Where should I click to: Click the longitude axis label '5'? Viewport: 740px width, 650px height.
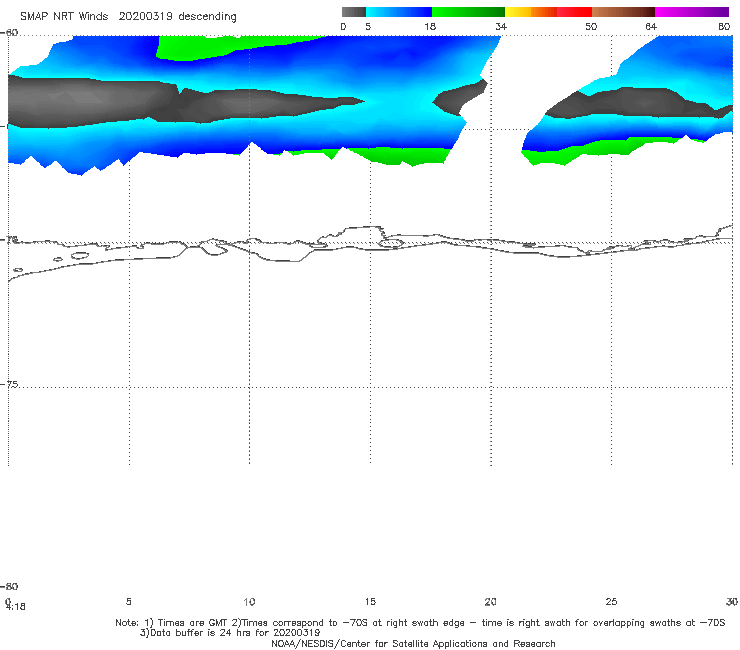pyautogui.click(x=128, y=601)
